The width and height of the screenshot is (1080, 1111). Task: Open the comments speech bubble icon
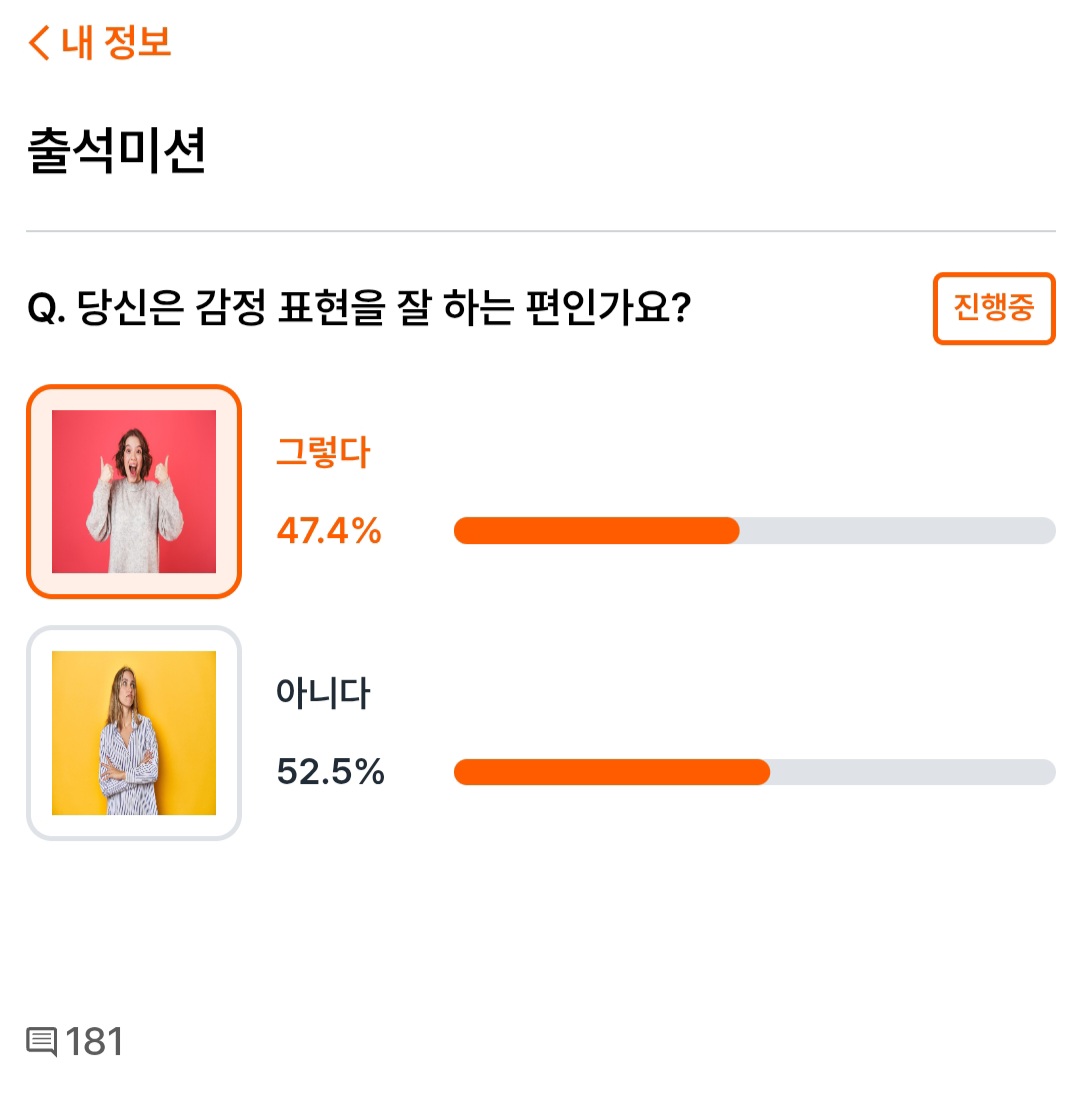42,1042
